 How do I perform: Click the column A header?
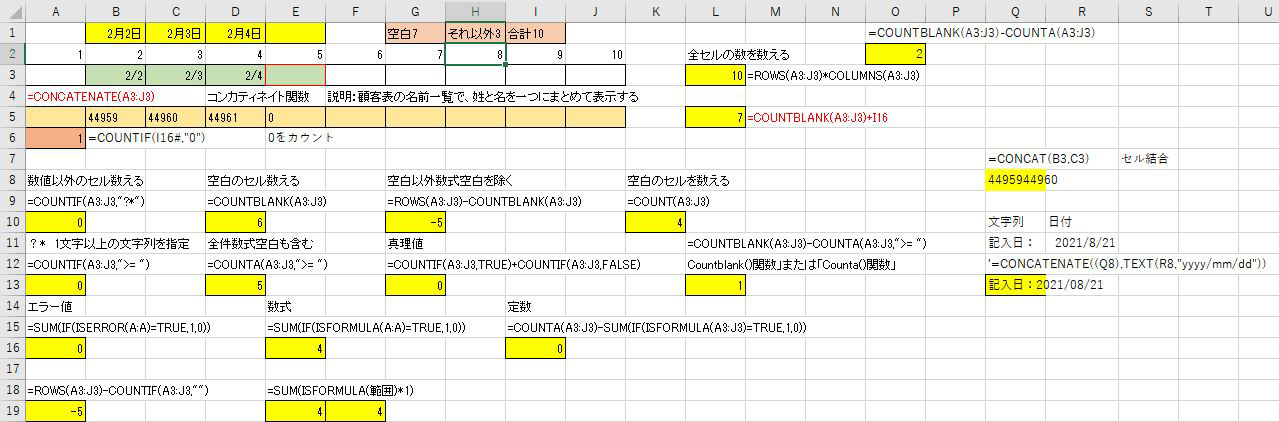55,11
